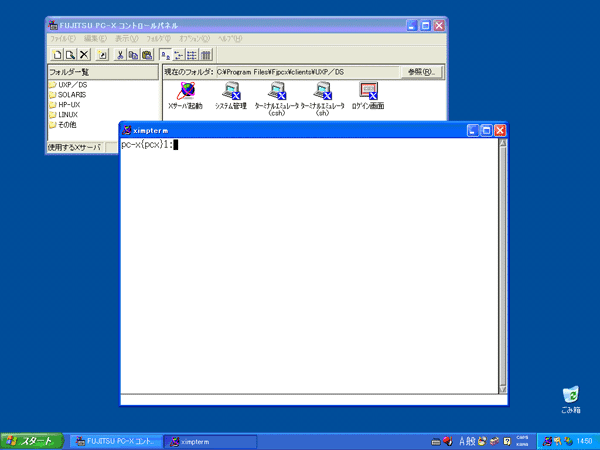600x450 pixels.
Task: Close the ximpterm window
Action: coord(500,130)
